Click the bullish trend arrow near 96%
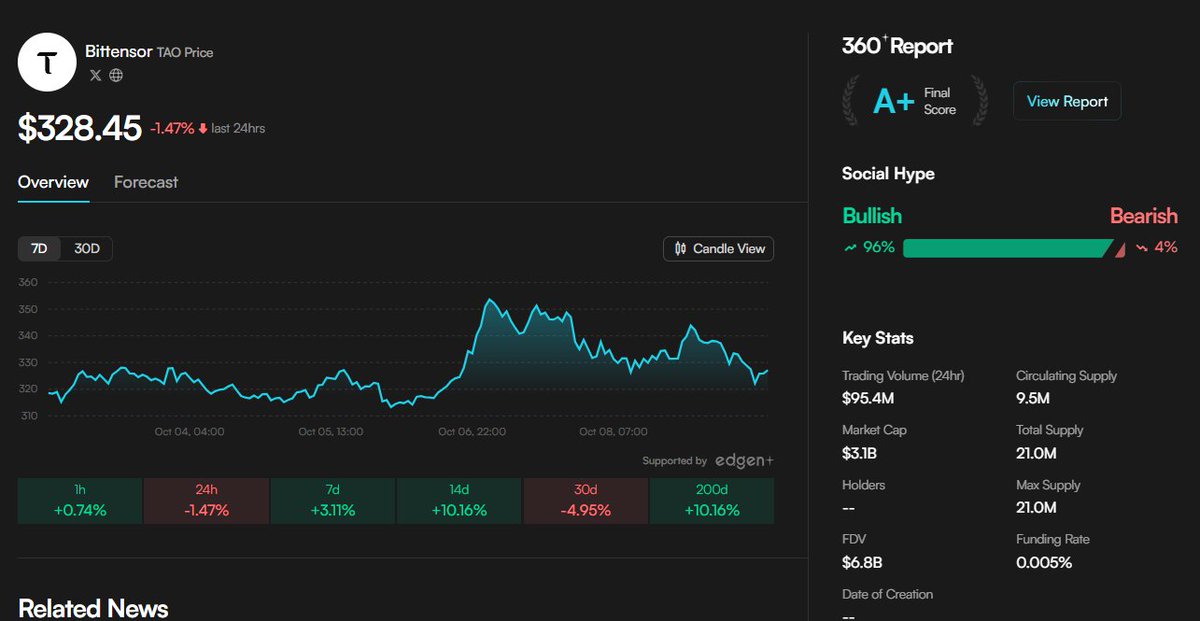This screenshot has height=621, width=1200. pos(850,247)
